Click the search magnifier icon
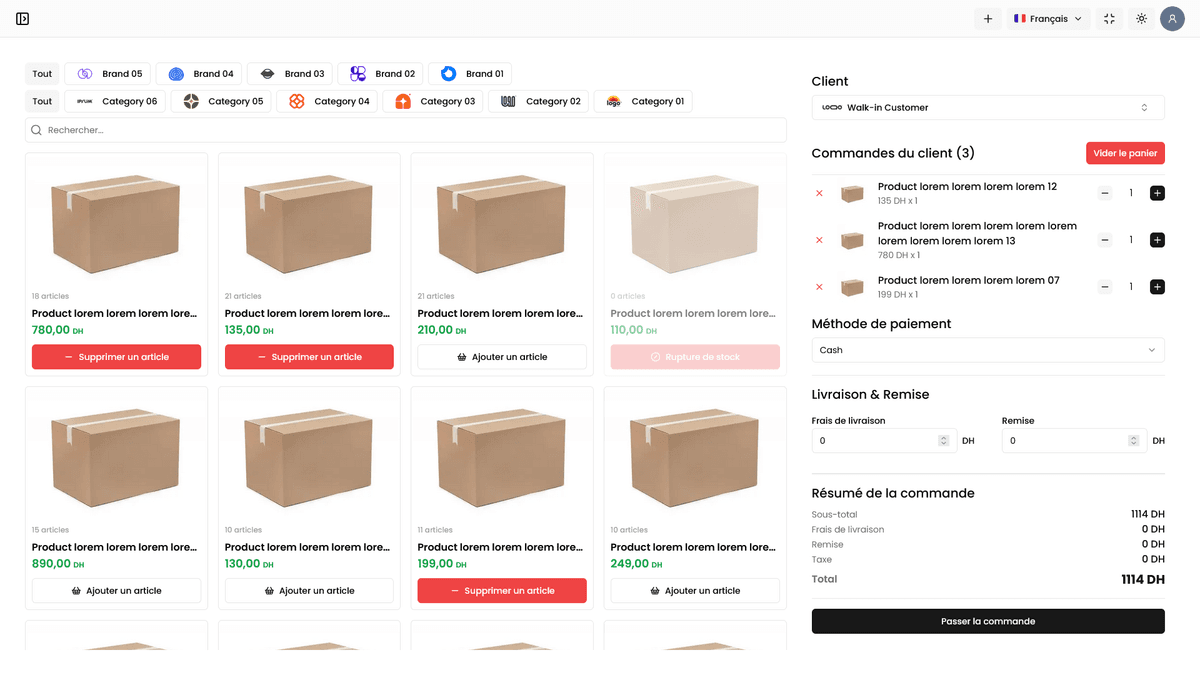 click(x=37, y=130)
